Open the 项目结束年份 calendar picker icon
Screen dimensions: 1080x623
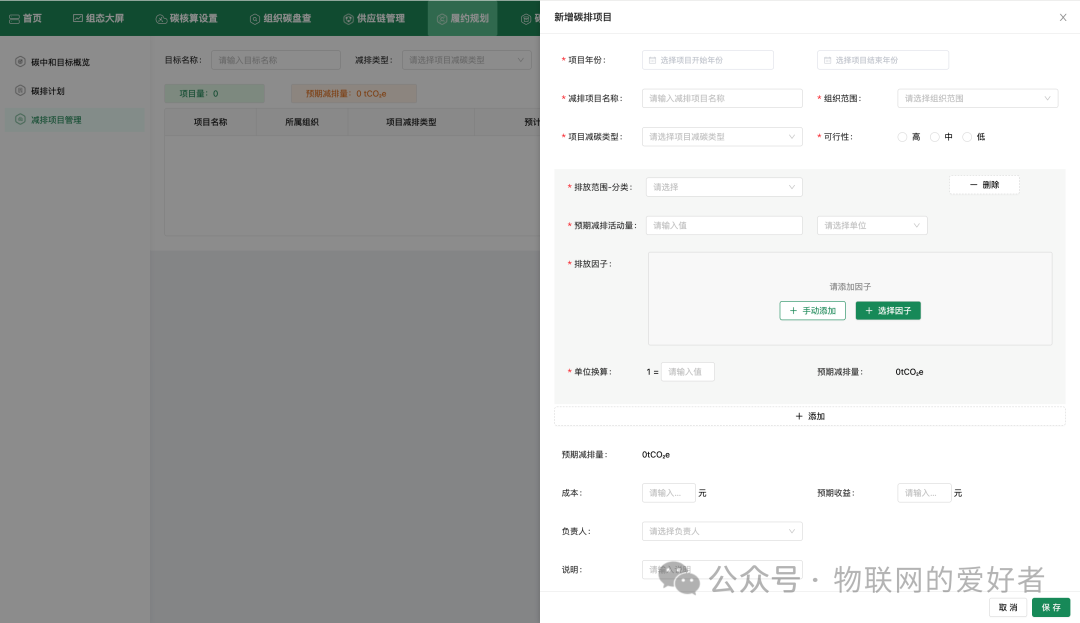coord(826,60)
